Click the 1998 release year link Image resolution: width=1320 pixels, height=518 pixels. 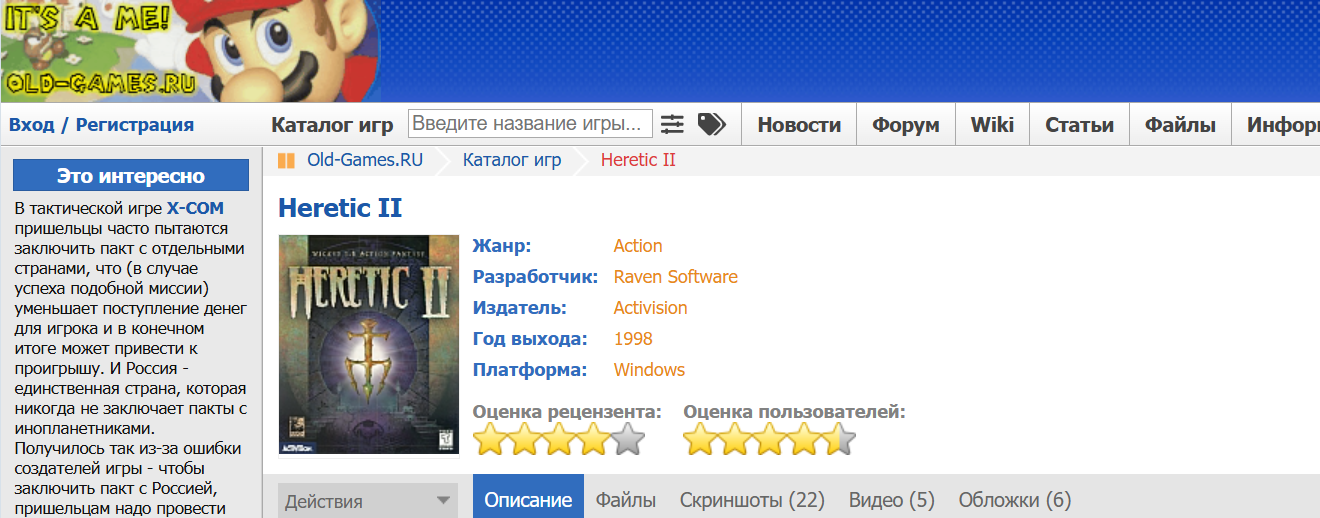click(x=633, y=339)
